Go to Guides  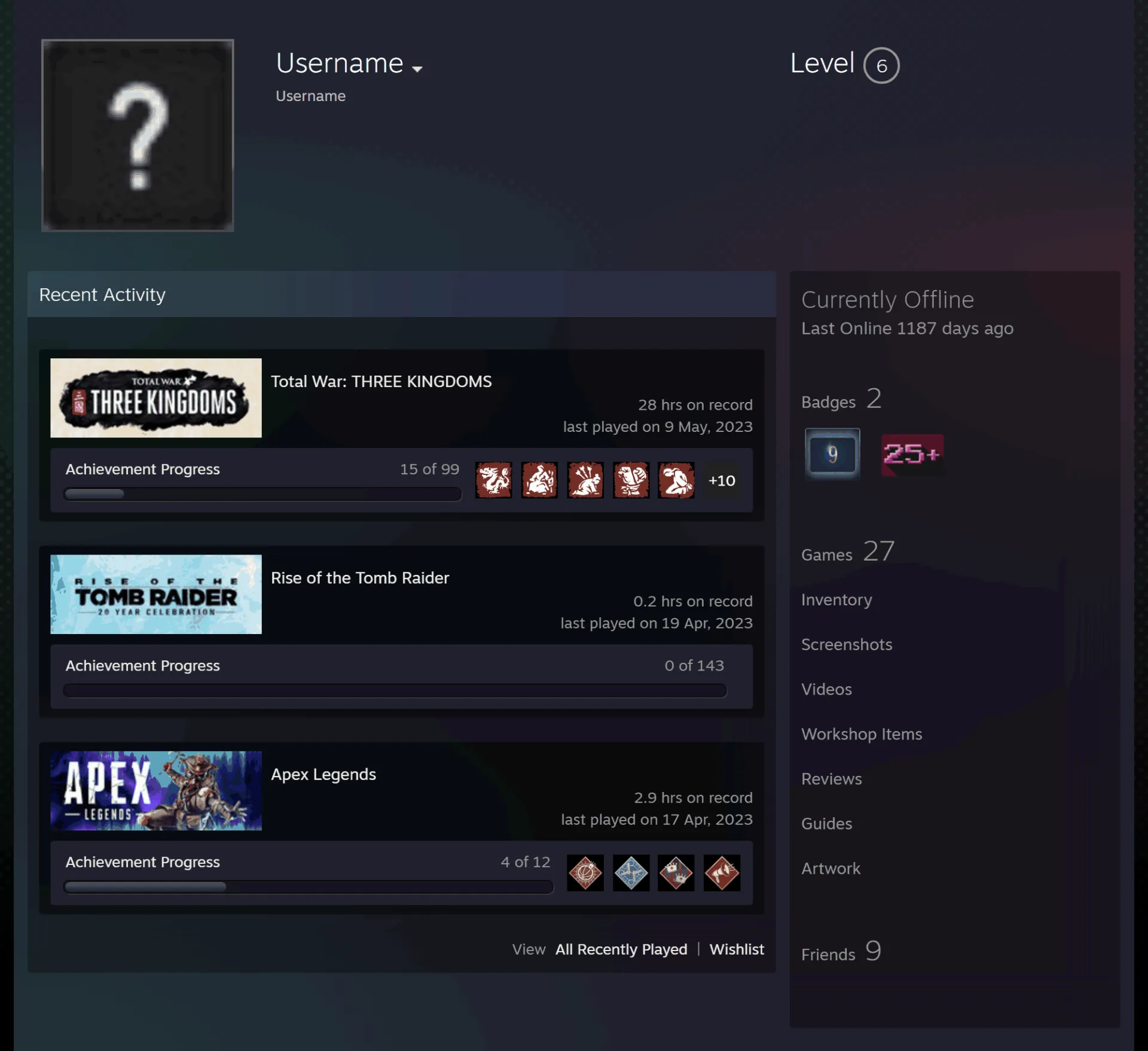coord(826,824)
